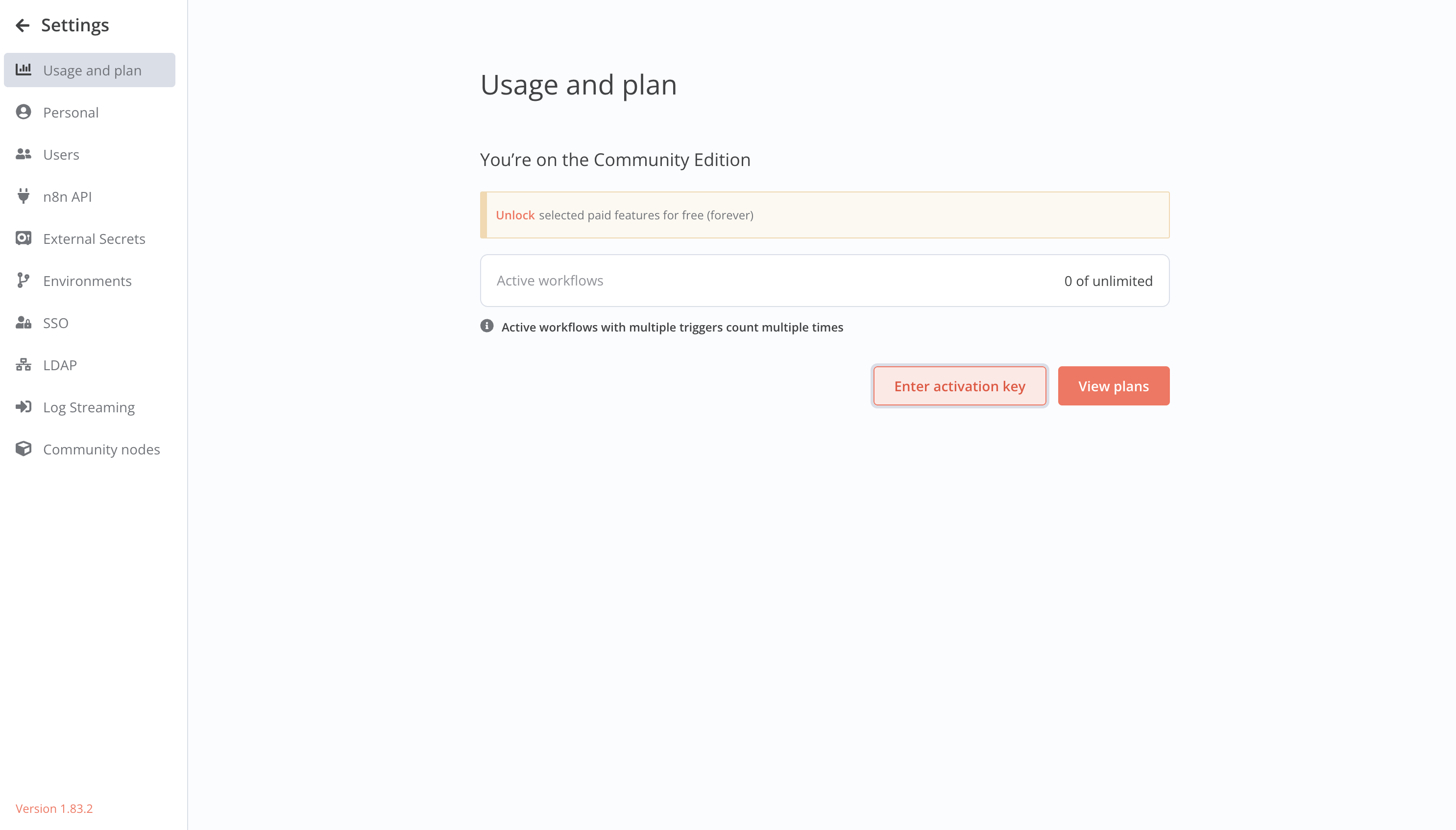
Task: Click the multiple triggers count note text
Action: coord(672,327)
